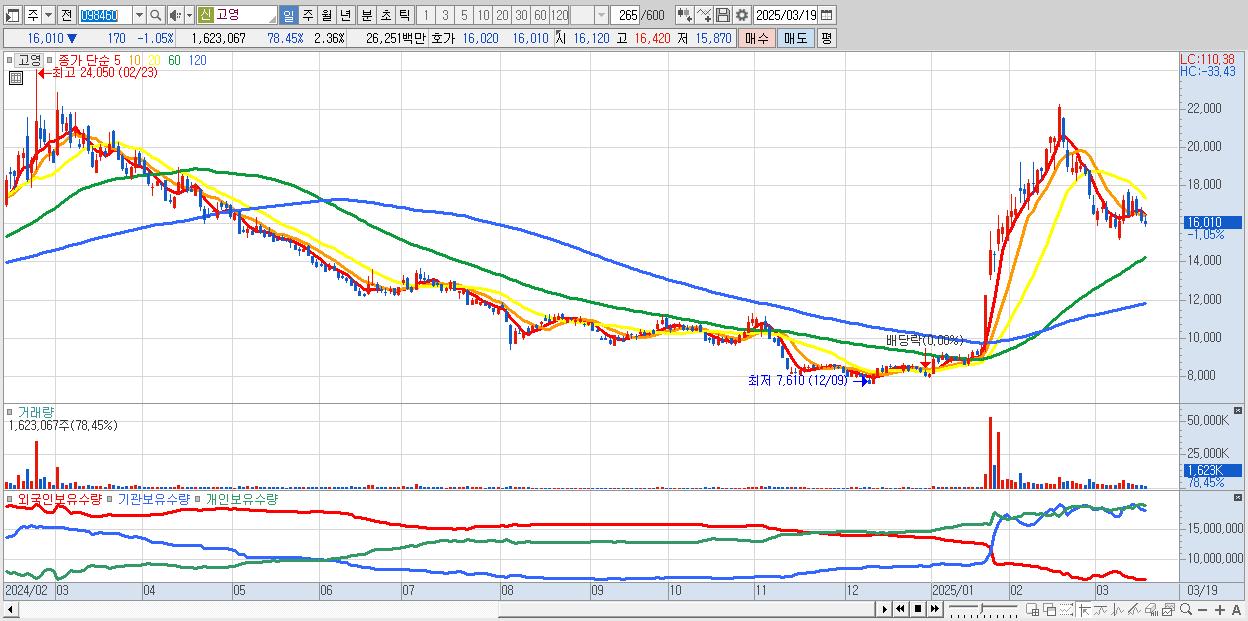
Task: Open the empty interval dropdown after 120
Action: [x=601, y=15]
